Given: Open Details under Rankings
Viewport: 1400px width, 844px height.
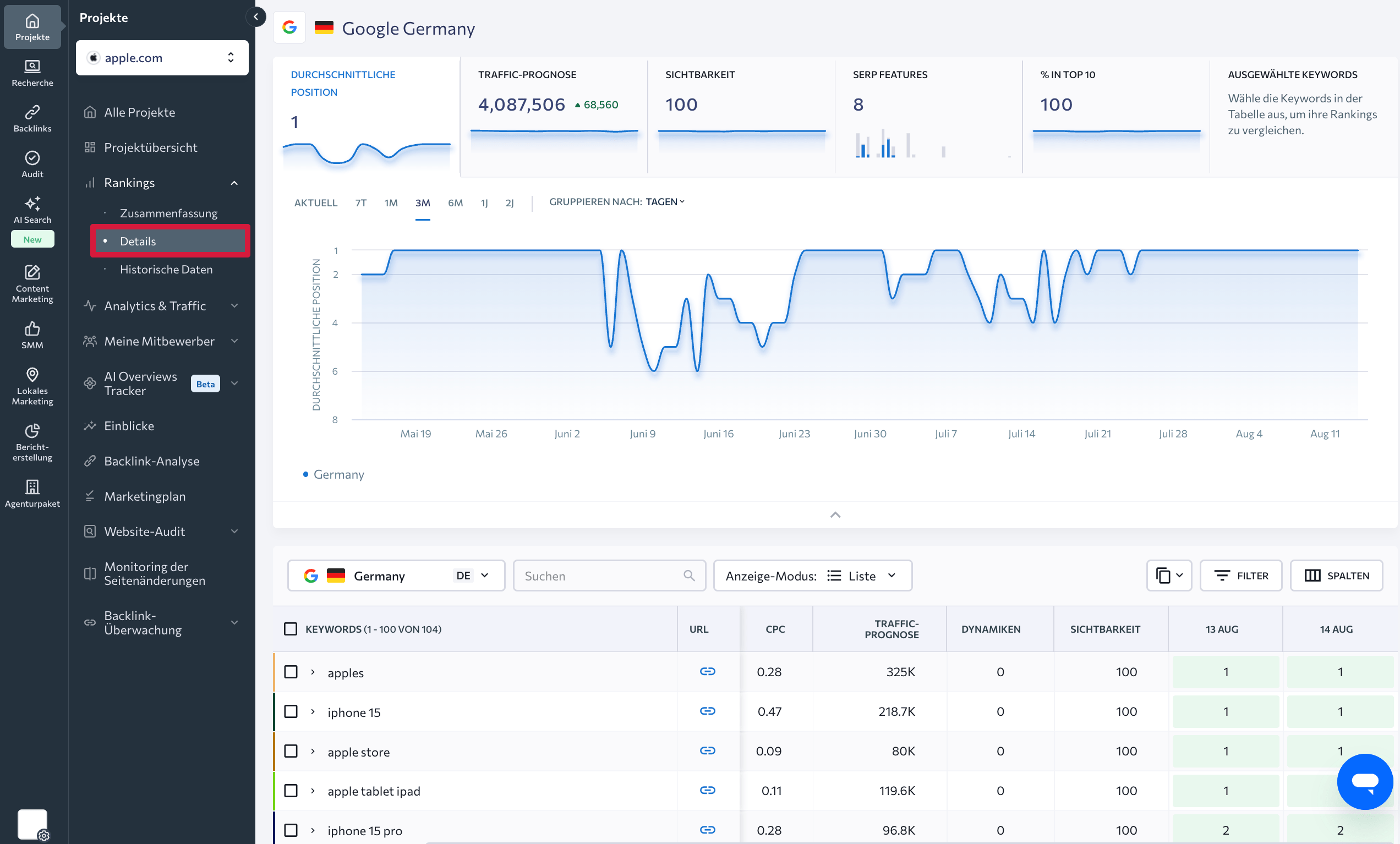Looking at the screenshot, I should click(x=170, y=241).
